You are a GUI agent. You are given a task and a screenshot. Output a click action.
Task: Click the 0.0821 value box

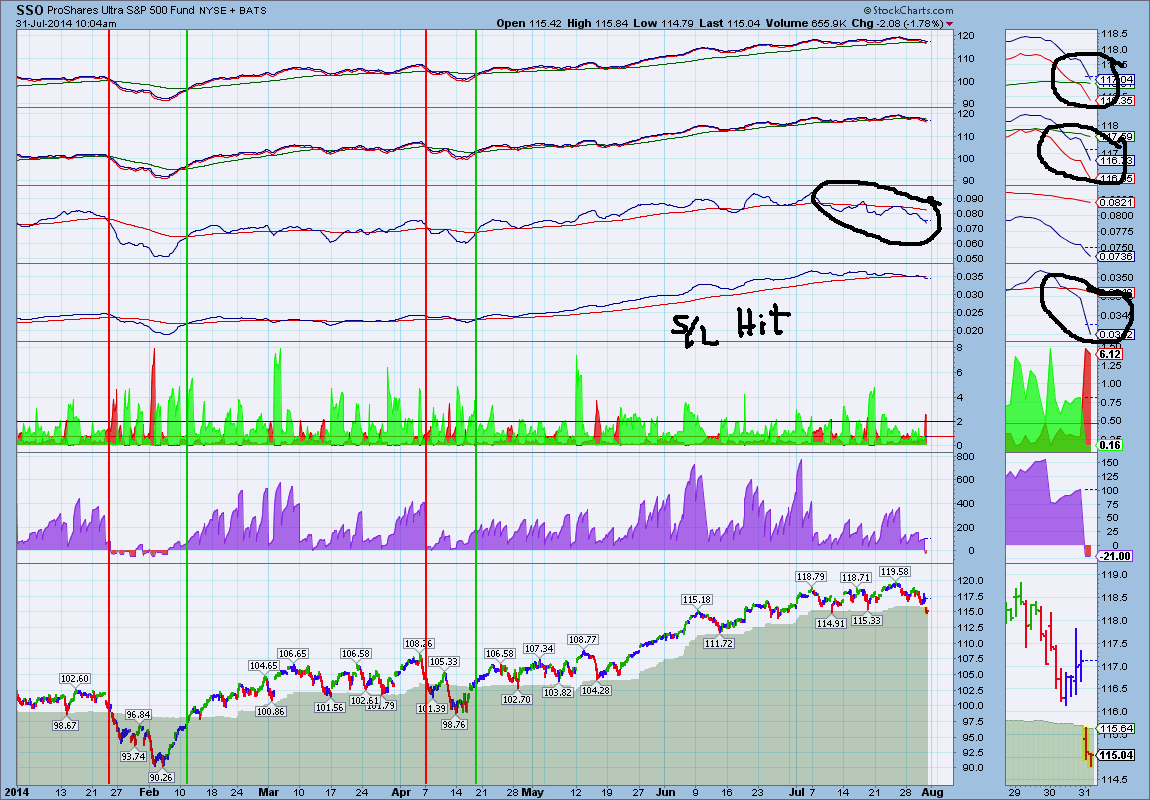pos(1116,202)
